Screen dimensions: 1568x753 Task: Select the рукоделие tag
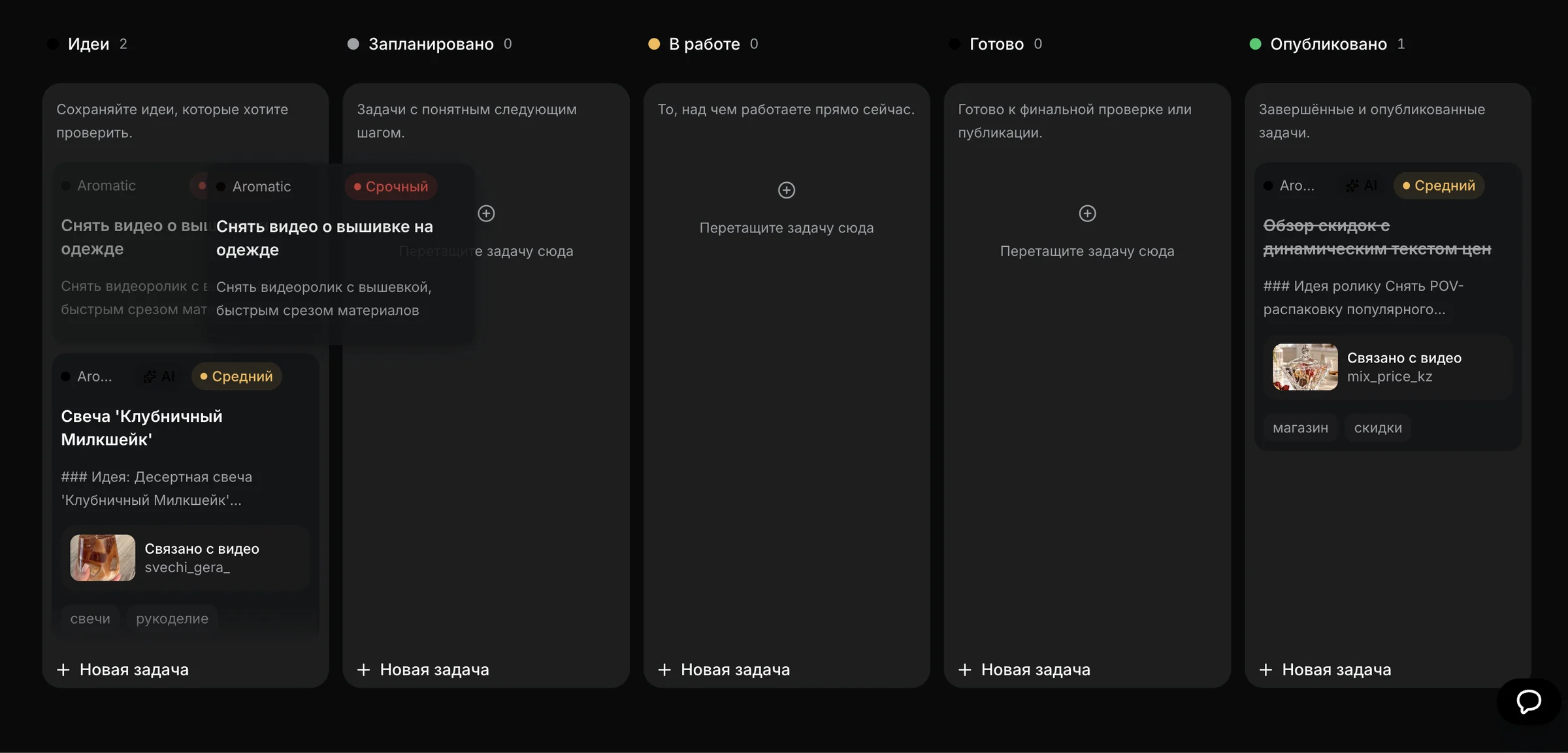pyautogui.click(x=172, y=618)
